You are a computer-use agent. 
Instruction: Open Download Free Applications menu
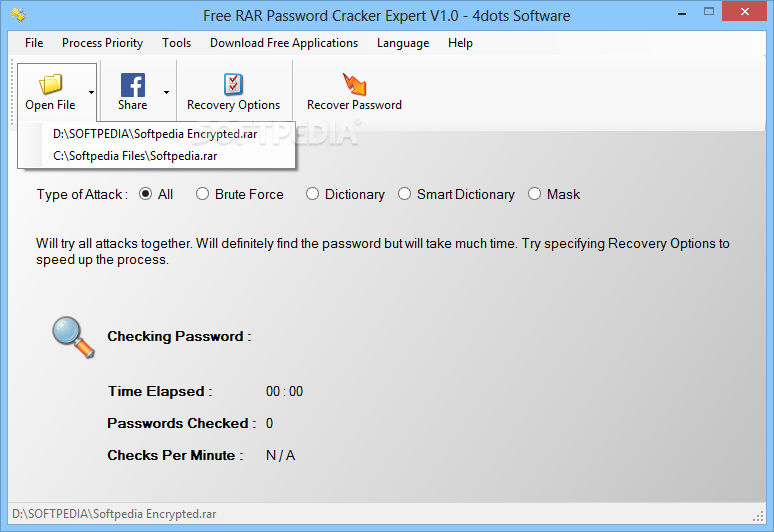point(284,43)
